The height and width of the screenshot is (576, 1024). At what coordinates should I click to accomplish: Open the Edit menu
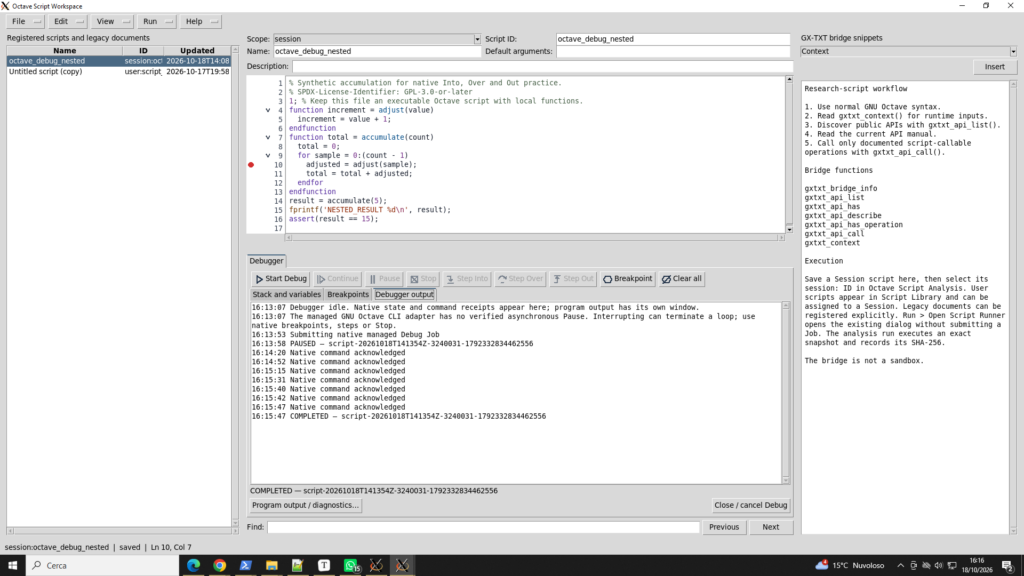68,22
